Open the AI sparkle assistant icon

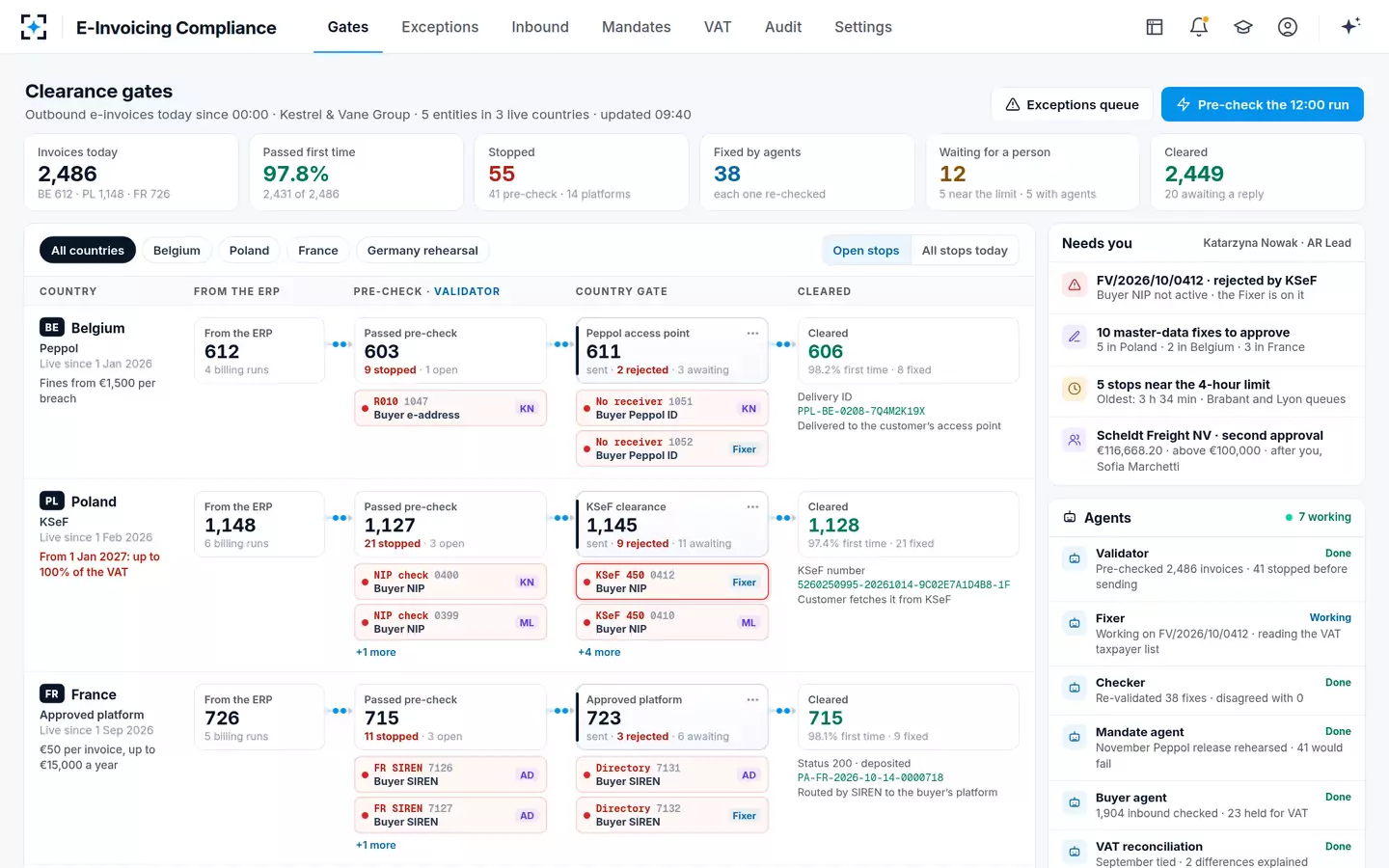[x=1350, y=26]
